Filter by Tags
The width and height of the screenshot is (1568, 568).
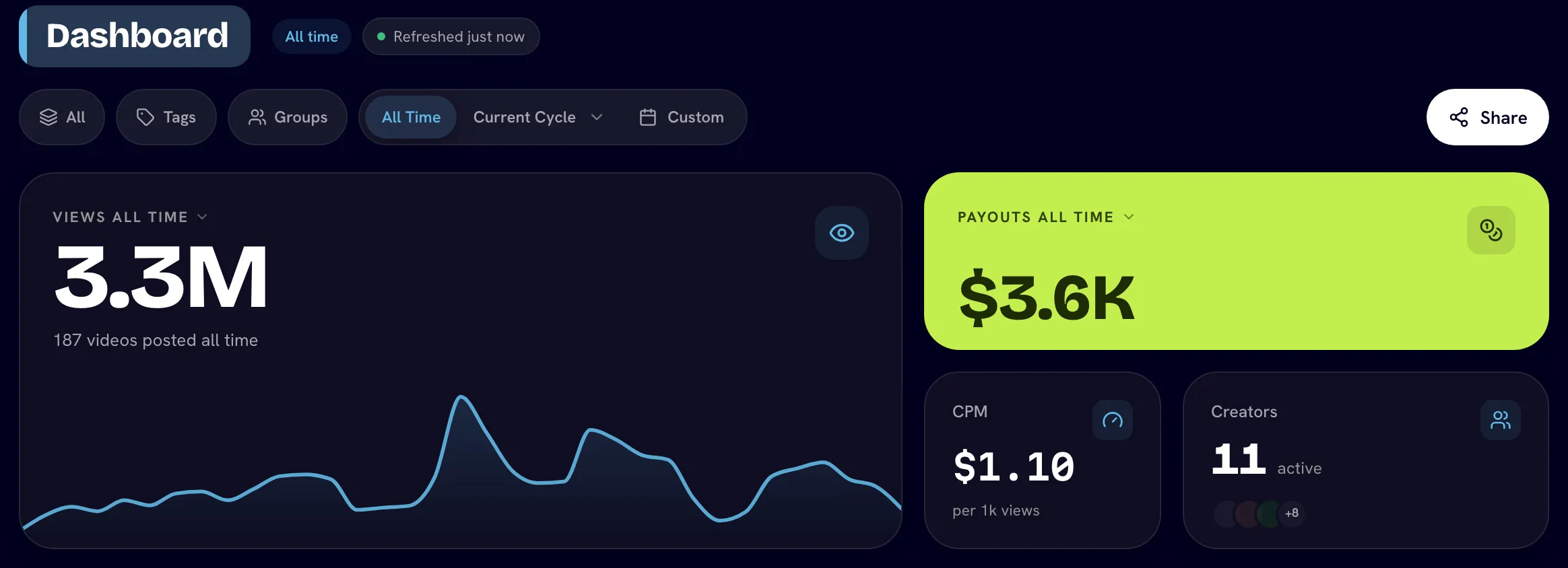pos(166,117)
